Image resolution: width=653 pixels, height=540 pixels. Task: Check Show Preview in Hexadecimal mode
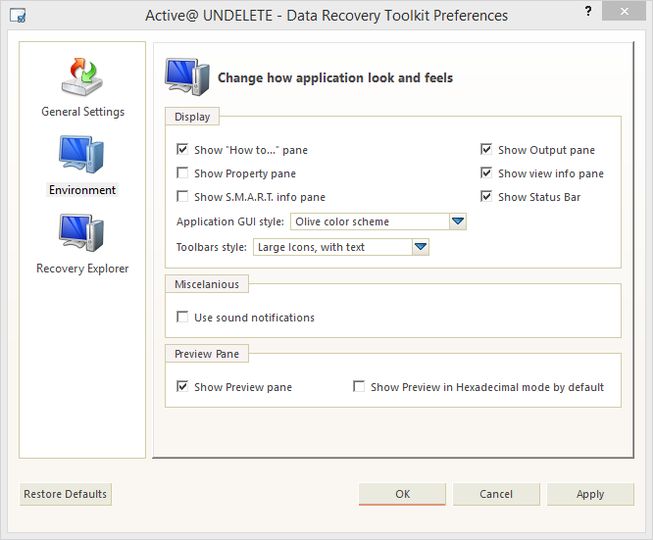(x=359, y=386)
